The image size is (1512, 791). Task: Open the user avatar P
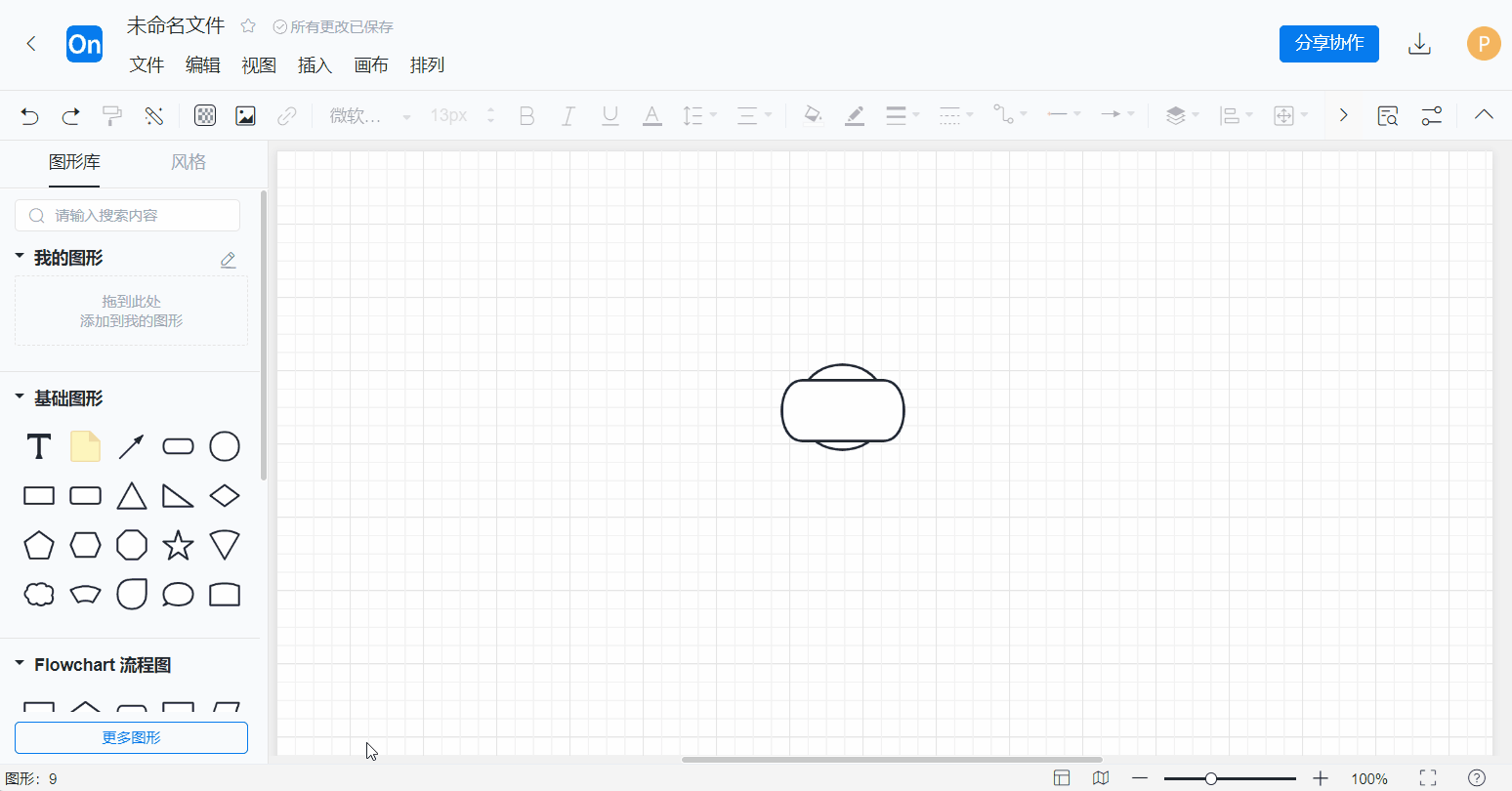point(1484,44)
